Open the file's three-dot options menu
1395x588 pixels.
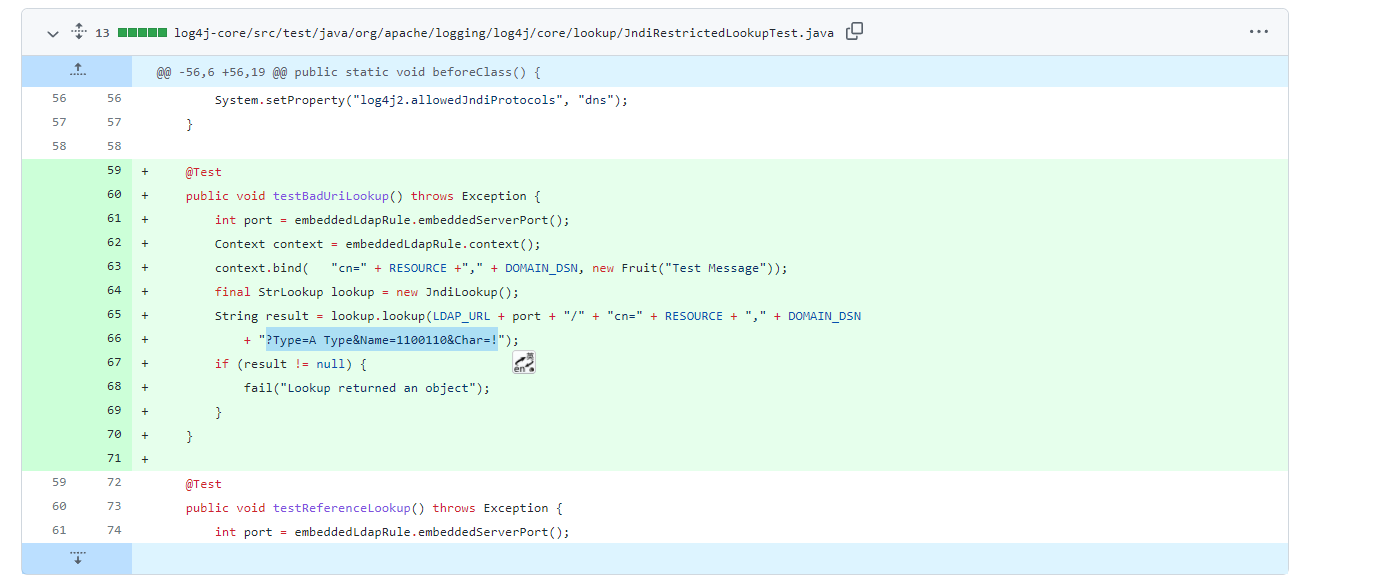1258,32
